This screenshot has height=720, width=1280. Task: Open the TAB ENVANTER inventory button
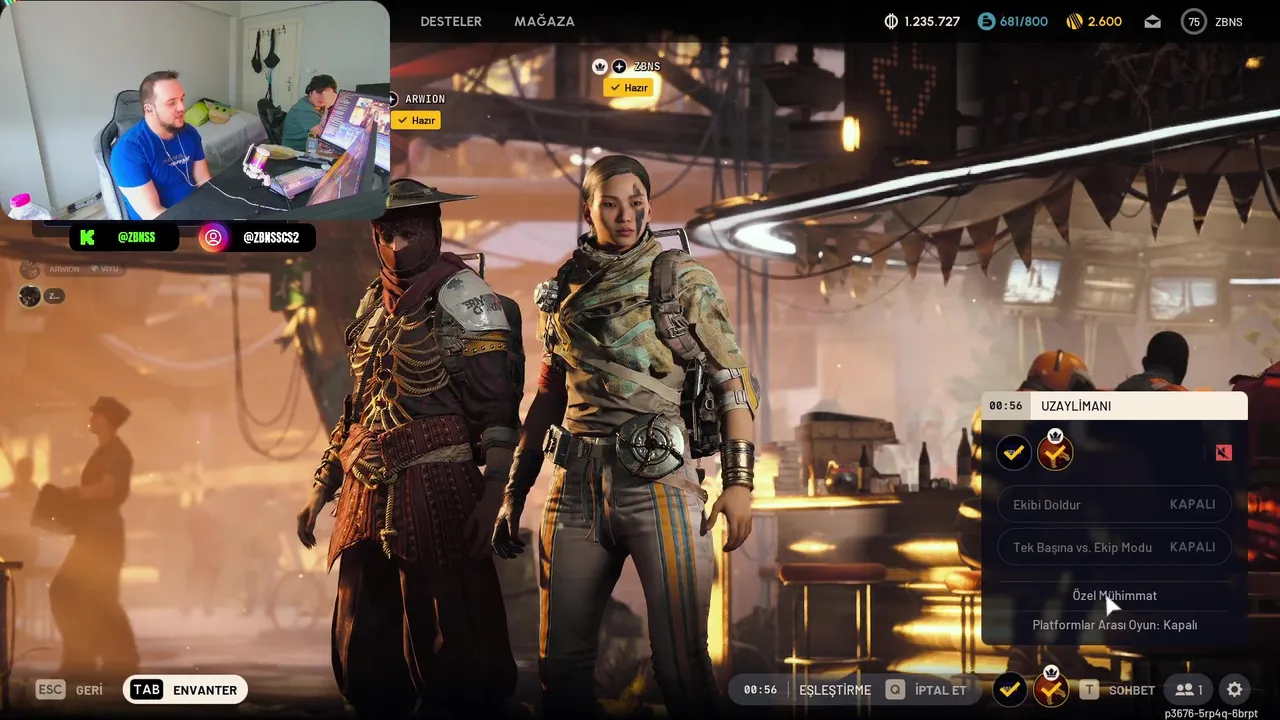click(185, 689)
